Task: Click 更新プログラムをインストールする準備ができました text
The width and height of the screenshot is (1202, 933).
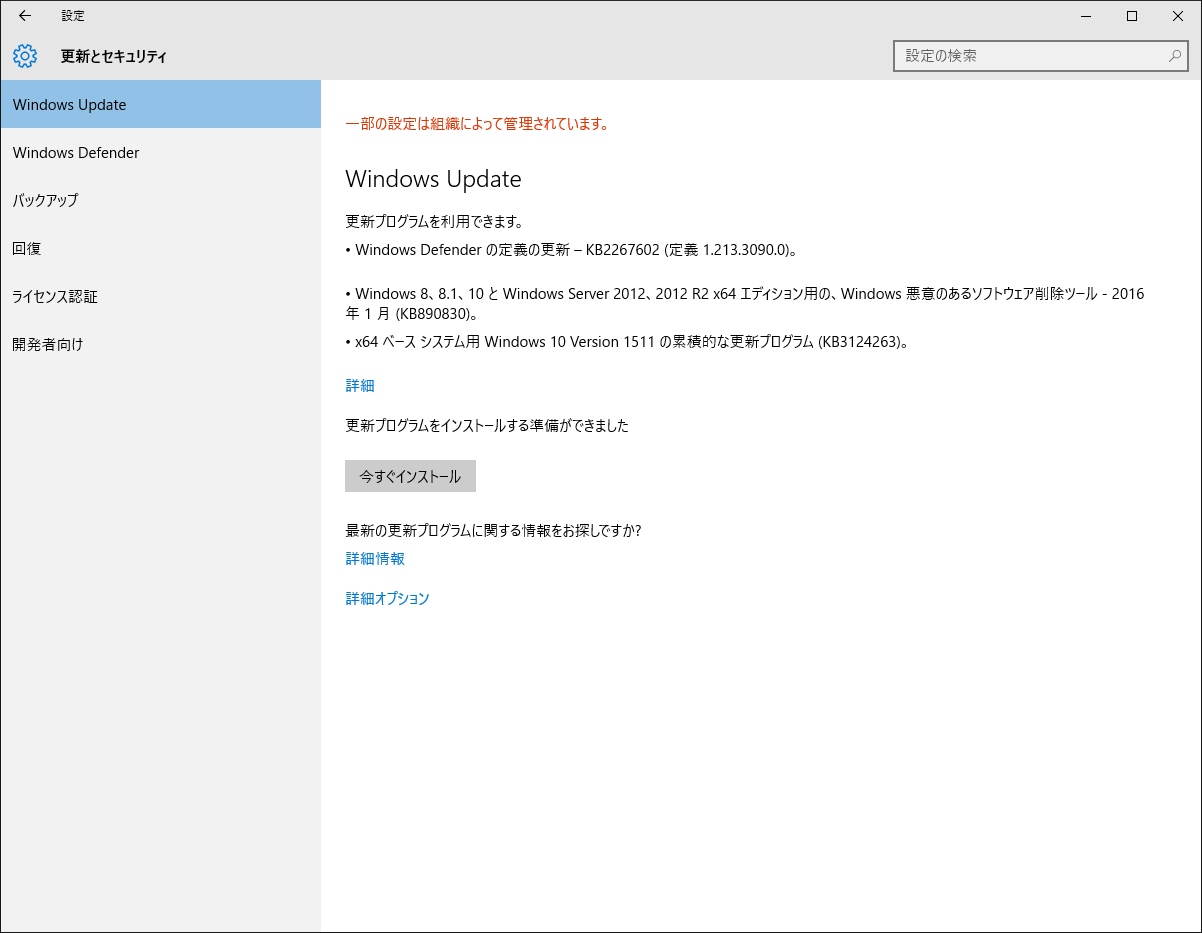Action: point(487,425)
